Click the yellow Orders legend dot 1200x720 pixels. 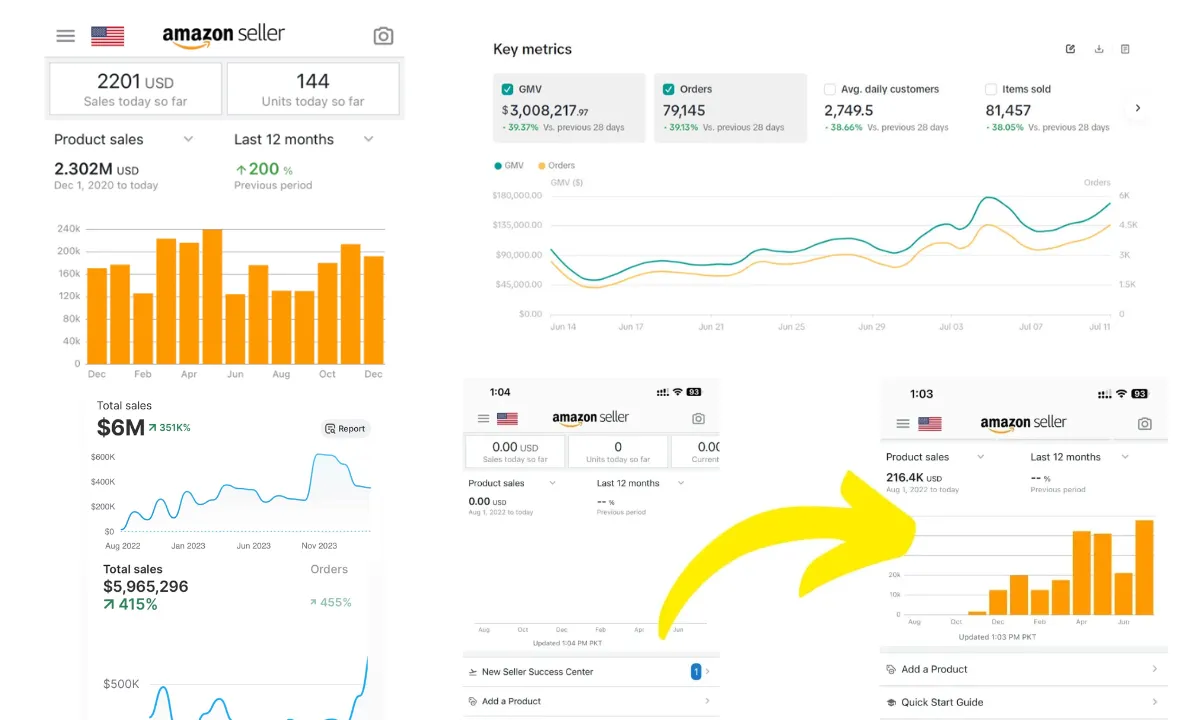[x=542, y=165]
